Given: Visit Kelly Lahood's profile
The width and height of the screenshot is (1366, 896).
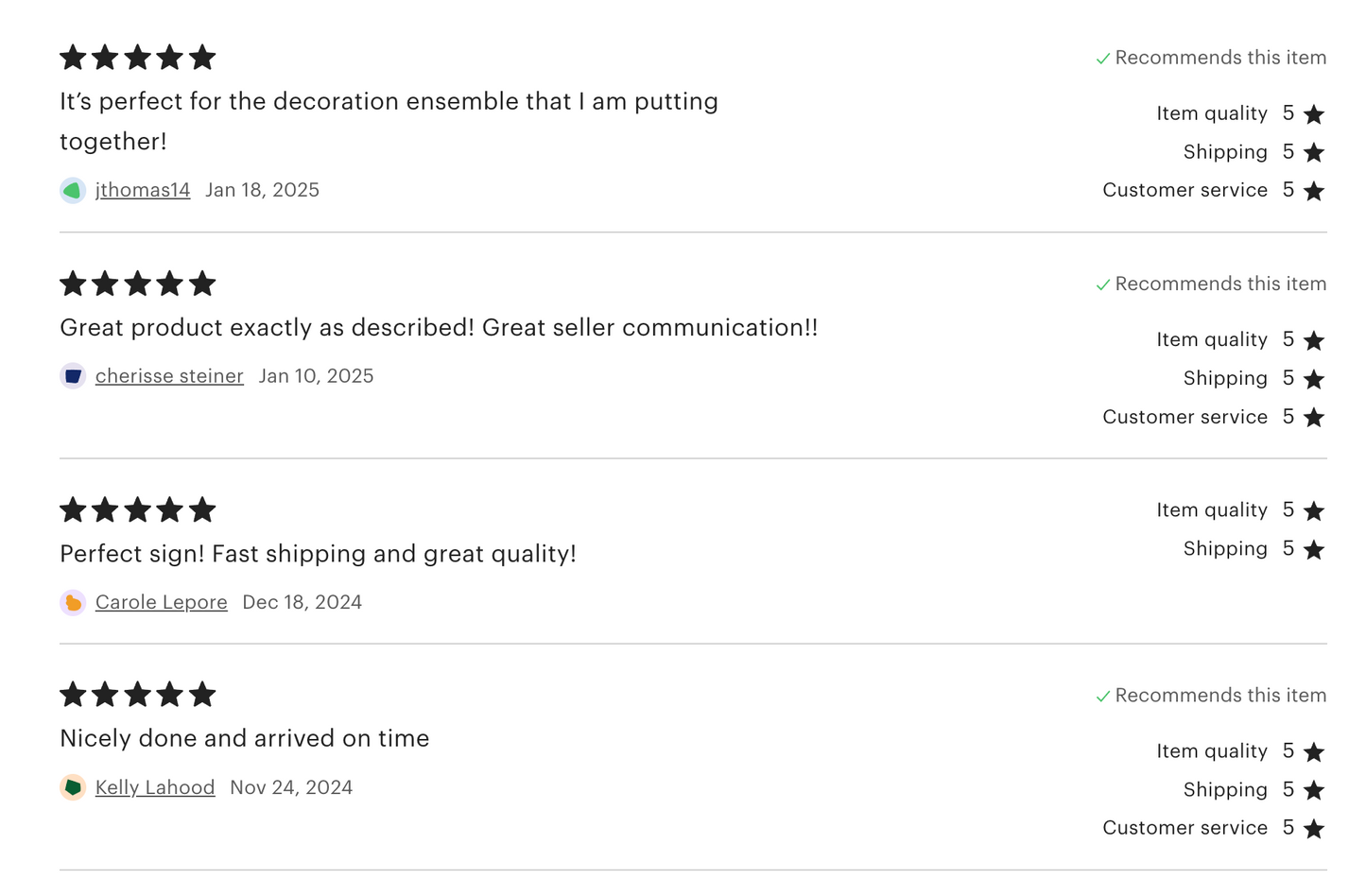Looking at the screenshot, I should [155, 787].
